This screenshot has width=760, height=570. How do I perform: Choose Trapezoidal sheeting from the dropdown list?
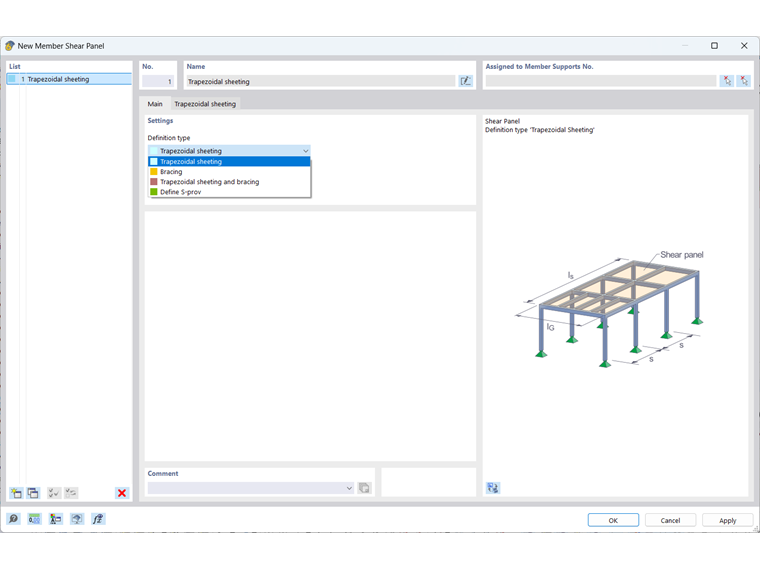(x=229, y=161)
